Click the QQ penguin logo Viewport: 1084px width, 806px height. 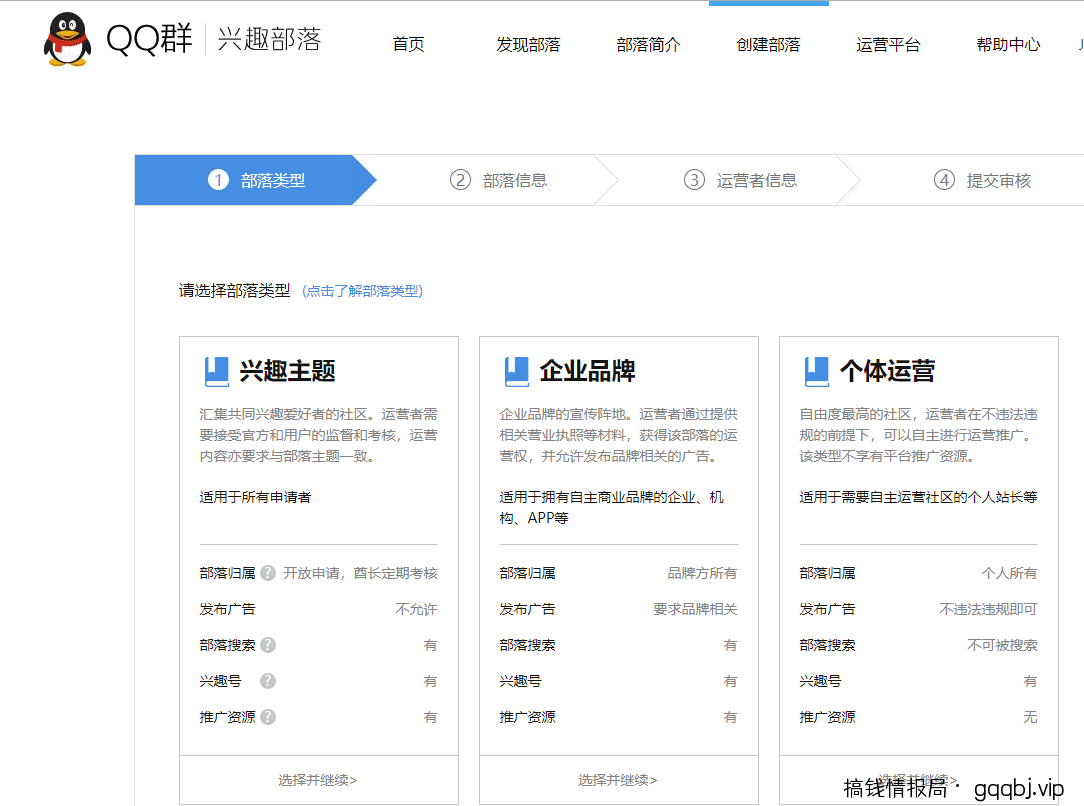67,41
